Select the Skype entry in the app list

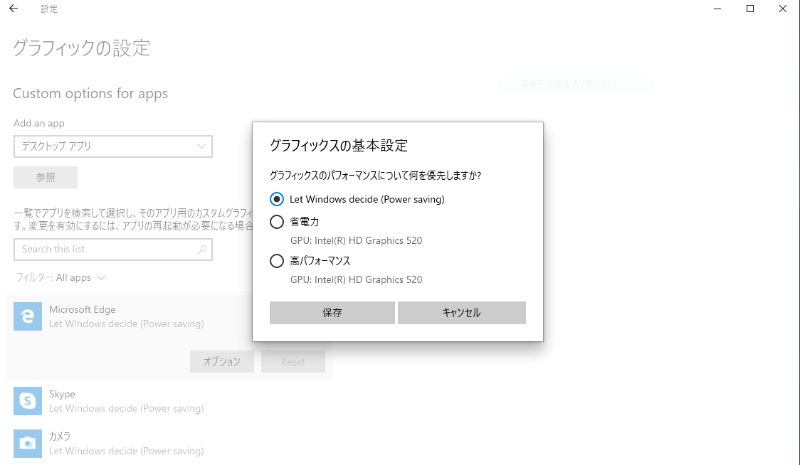tap(169, 401)
